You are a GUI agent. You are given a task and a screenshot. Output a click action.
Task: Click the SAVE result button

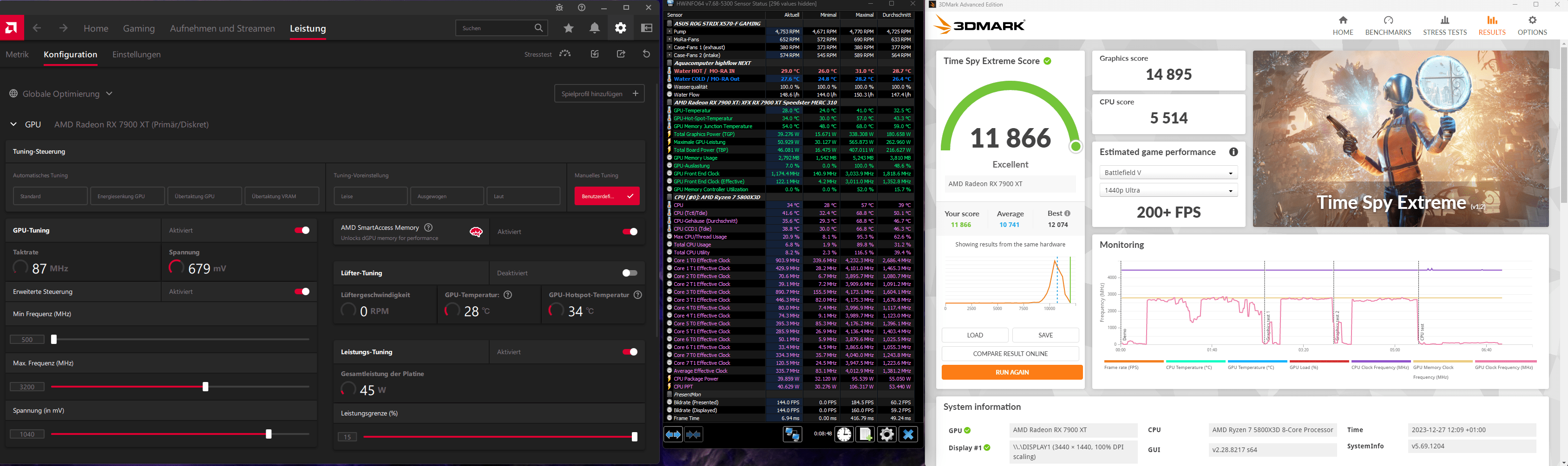tap(1045, 335)
